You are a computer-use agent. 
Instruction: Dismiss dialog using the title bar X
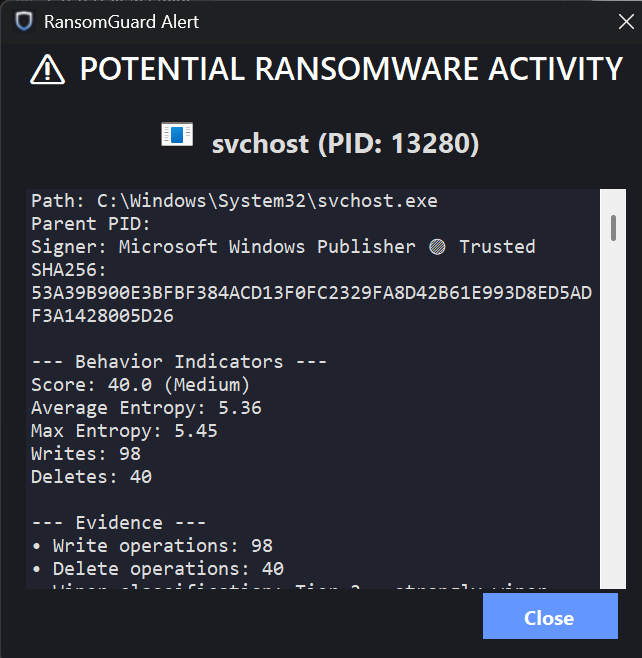pyautogui.click(x=626, y=21)
